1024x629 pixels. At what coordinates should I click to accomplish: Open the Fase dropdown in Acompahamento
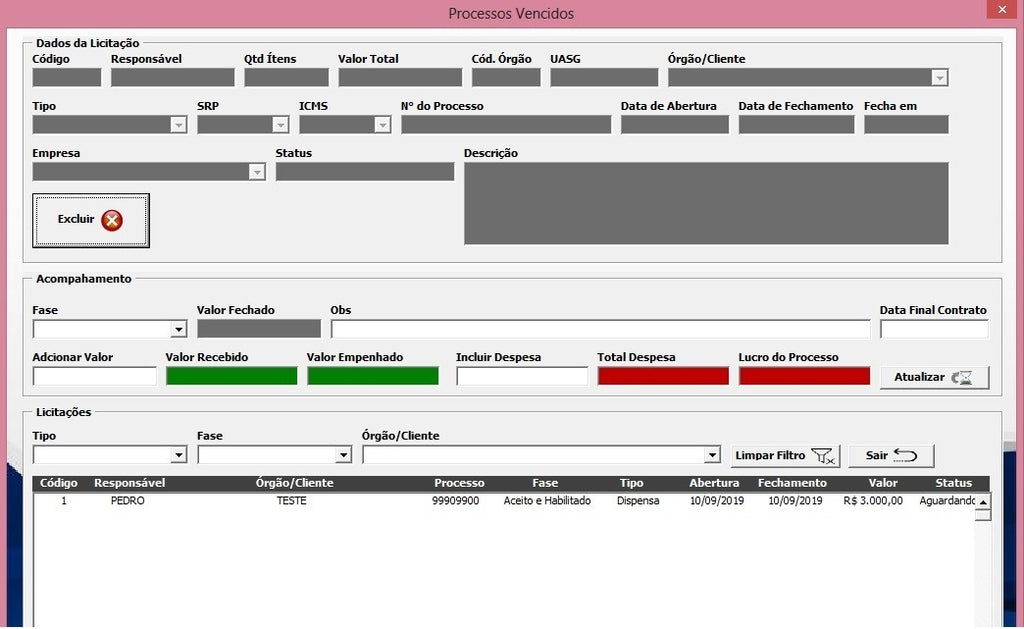click(178, 329)
